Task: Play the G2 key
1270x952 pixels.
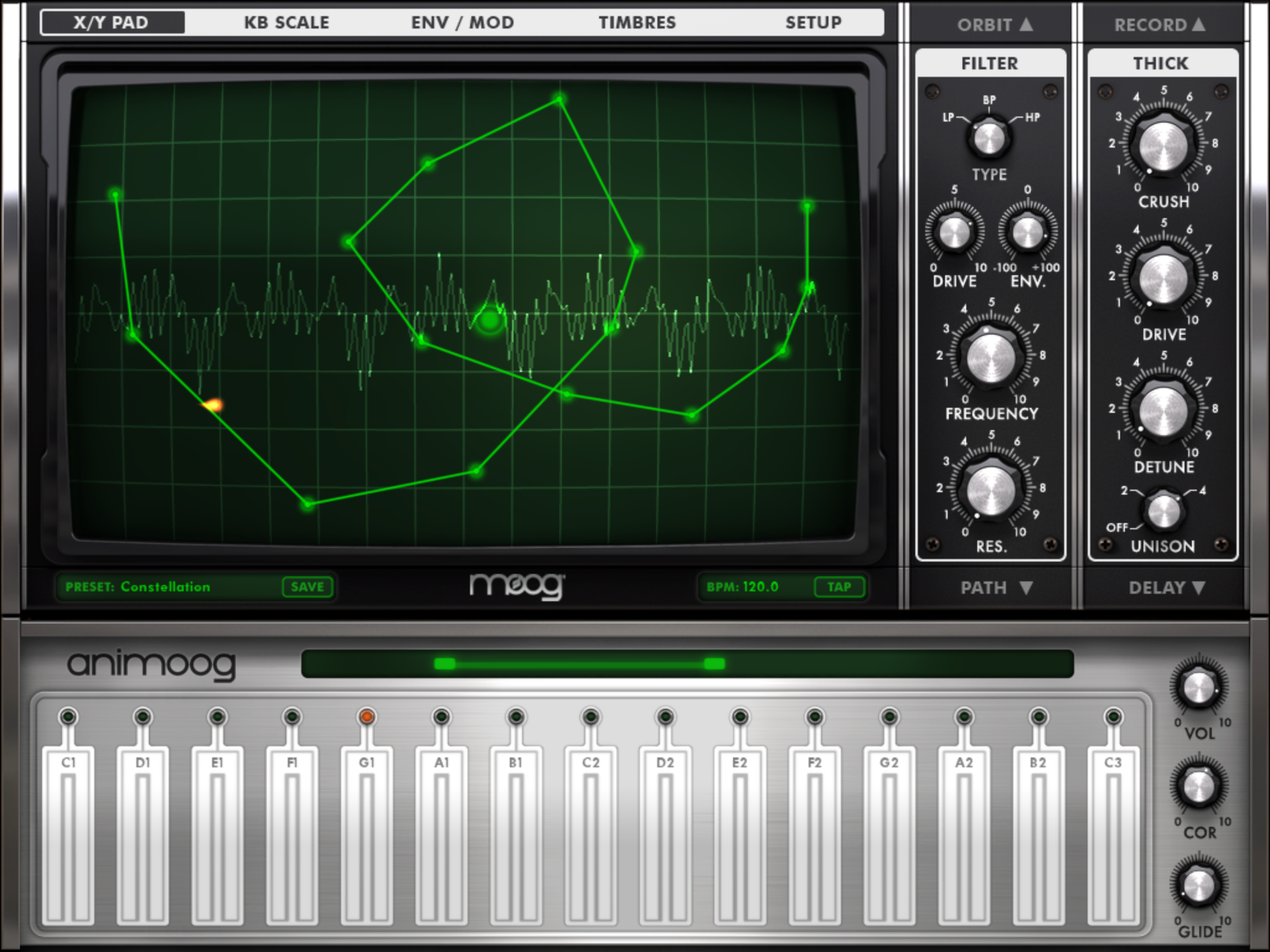Action: (x=889, y=835)
